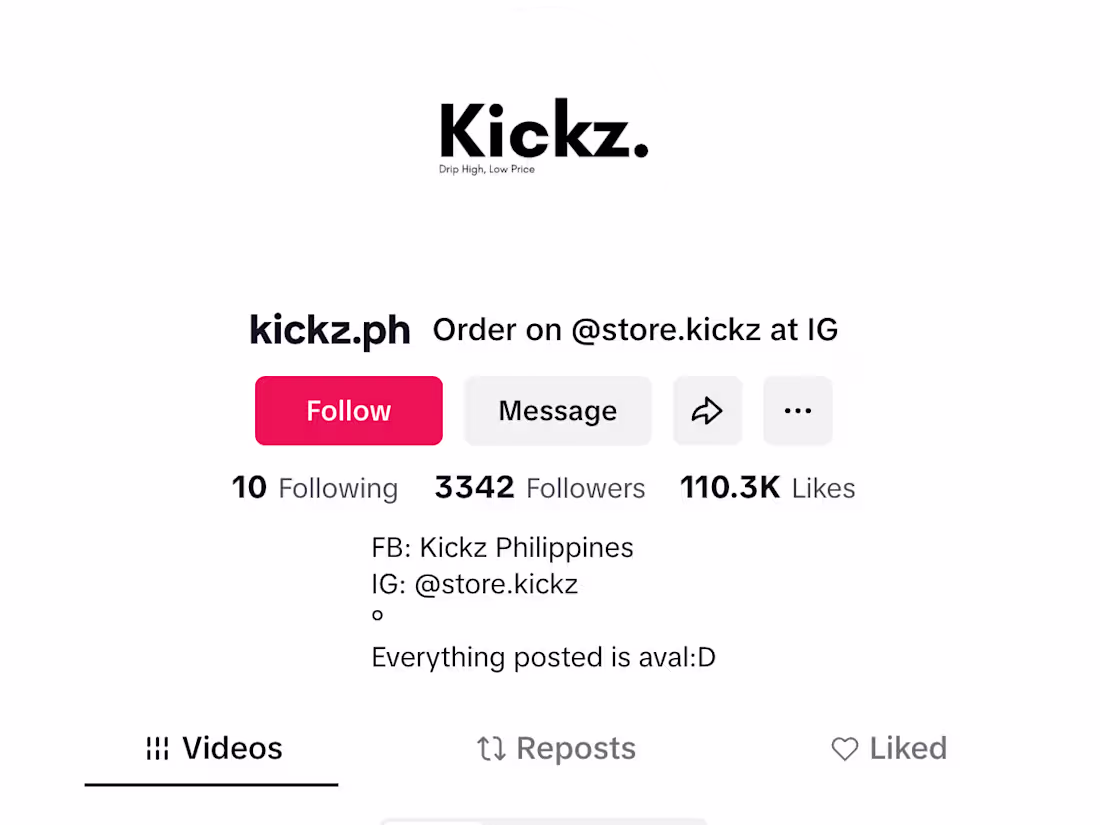Viewport: 1100px width, 825px height.
Task: Click the @store.kickz IG mention in bio
Action: (x=495, y=584)
